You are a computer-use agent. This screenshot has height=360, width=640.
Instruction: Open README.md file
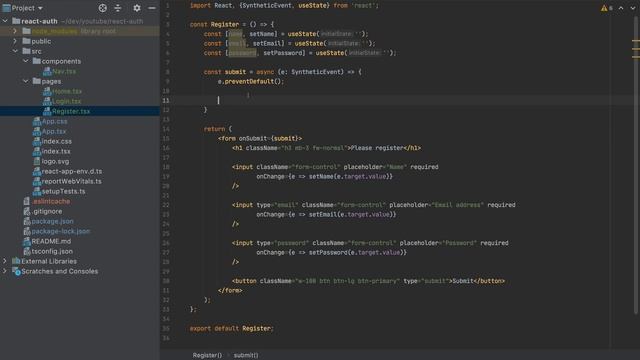[x=51, y=241]
